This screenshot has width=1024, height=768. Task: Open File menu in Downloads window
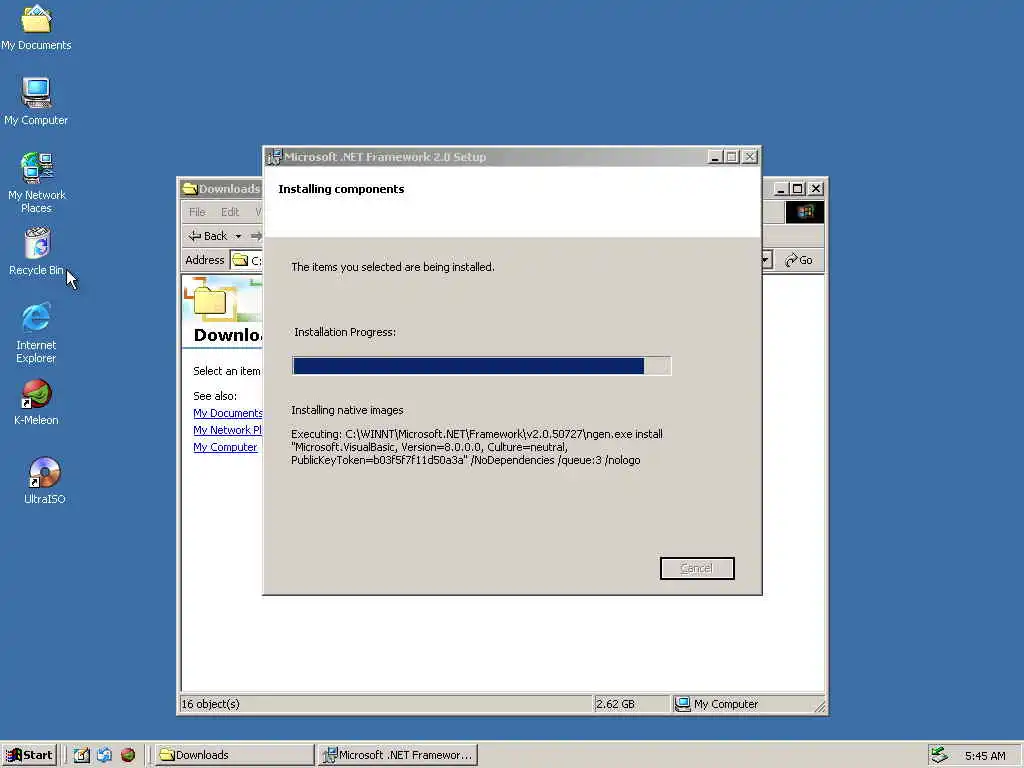click(x=197, y=212)
